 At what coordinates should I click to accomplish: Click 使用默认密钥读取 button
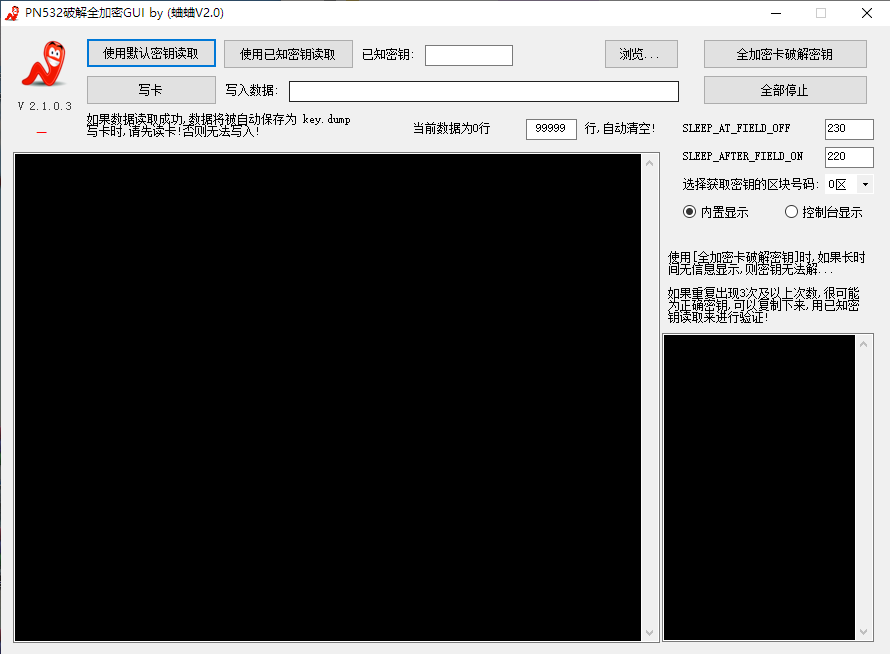(151, 53)
